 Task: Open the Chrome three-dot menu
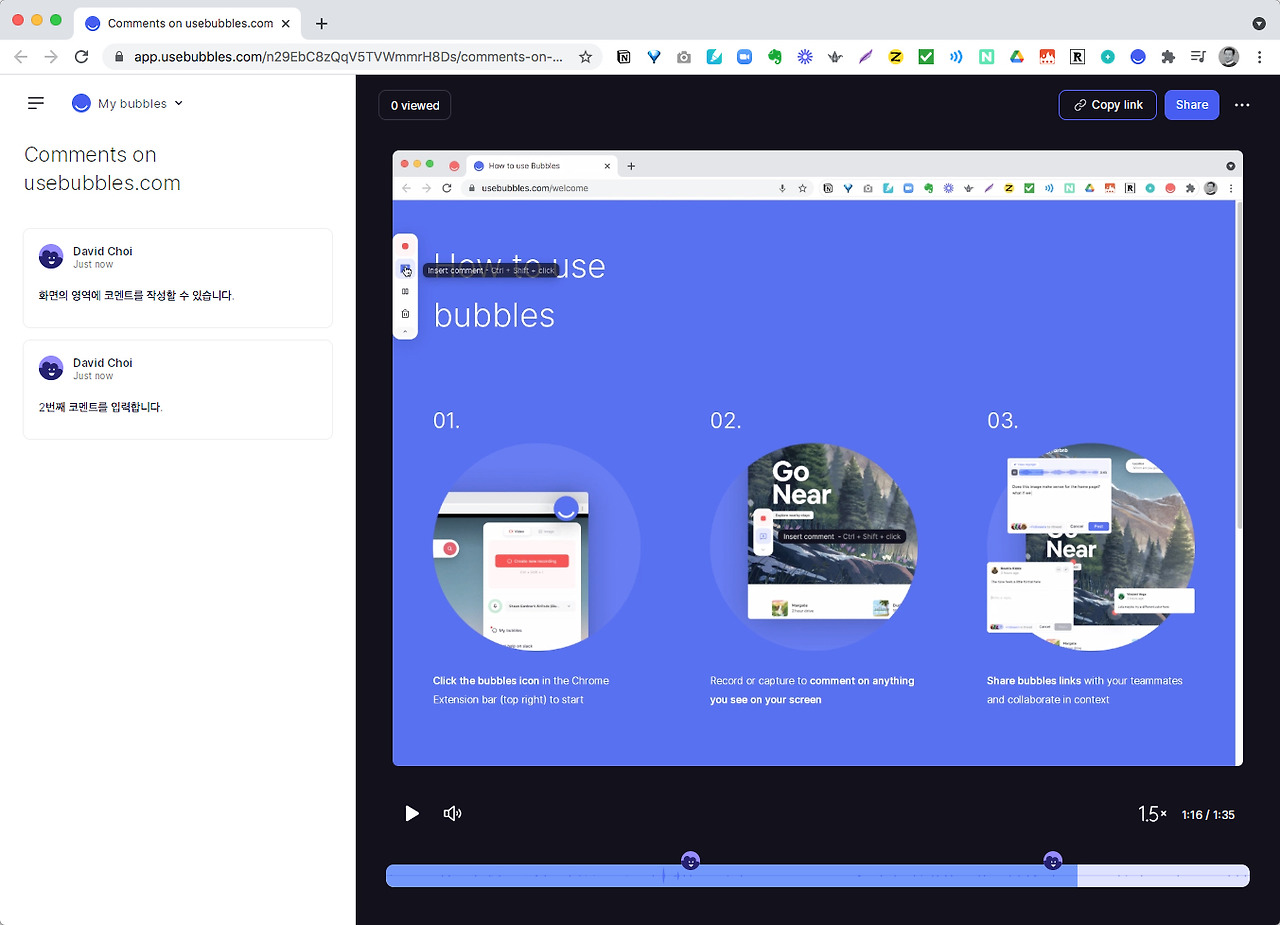pos(1259,57)
